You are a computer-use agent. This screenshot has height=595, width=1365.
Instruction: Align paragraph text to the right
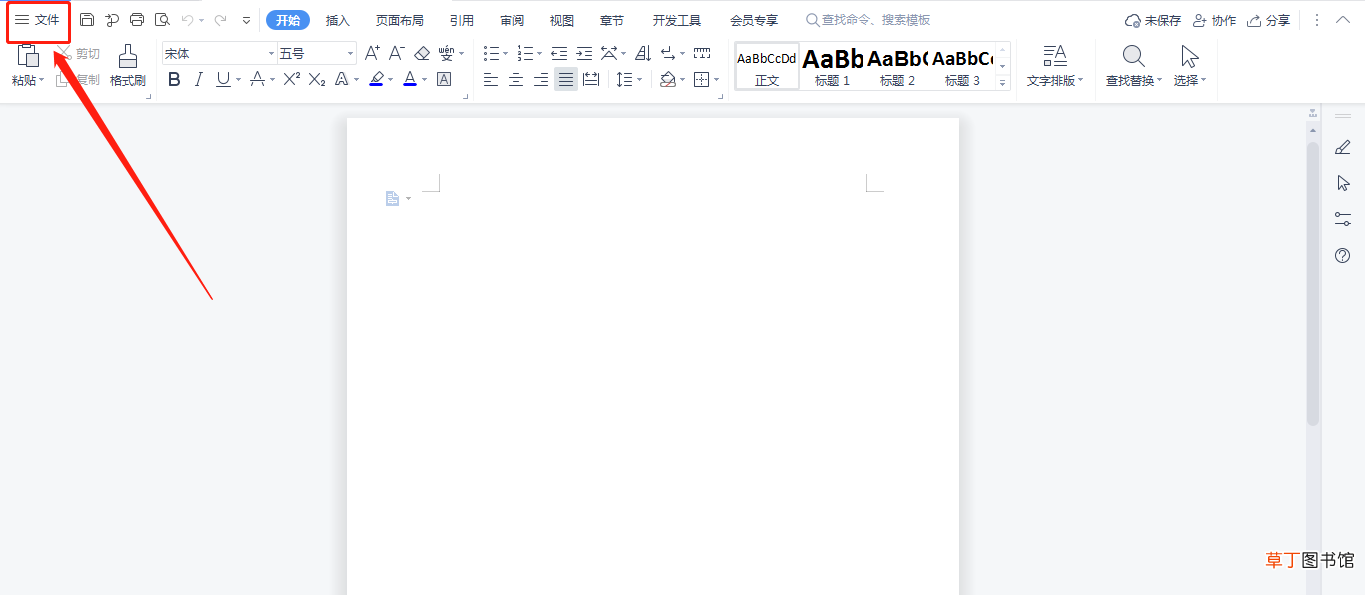pyautogui.click(x=541, y=80)
